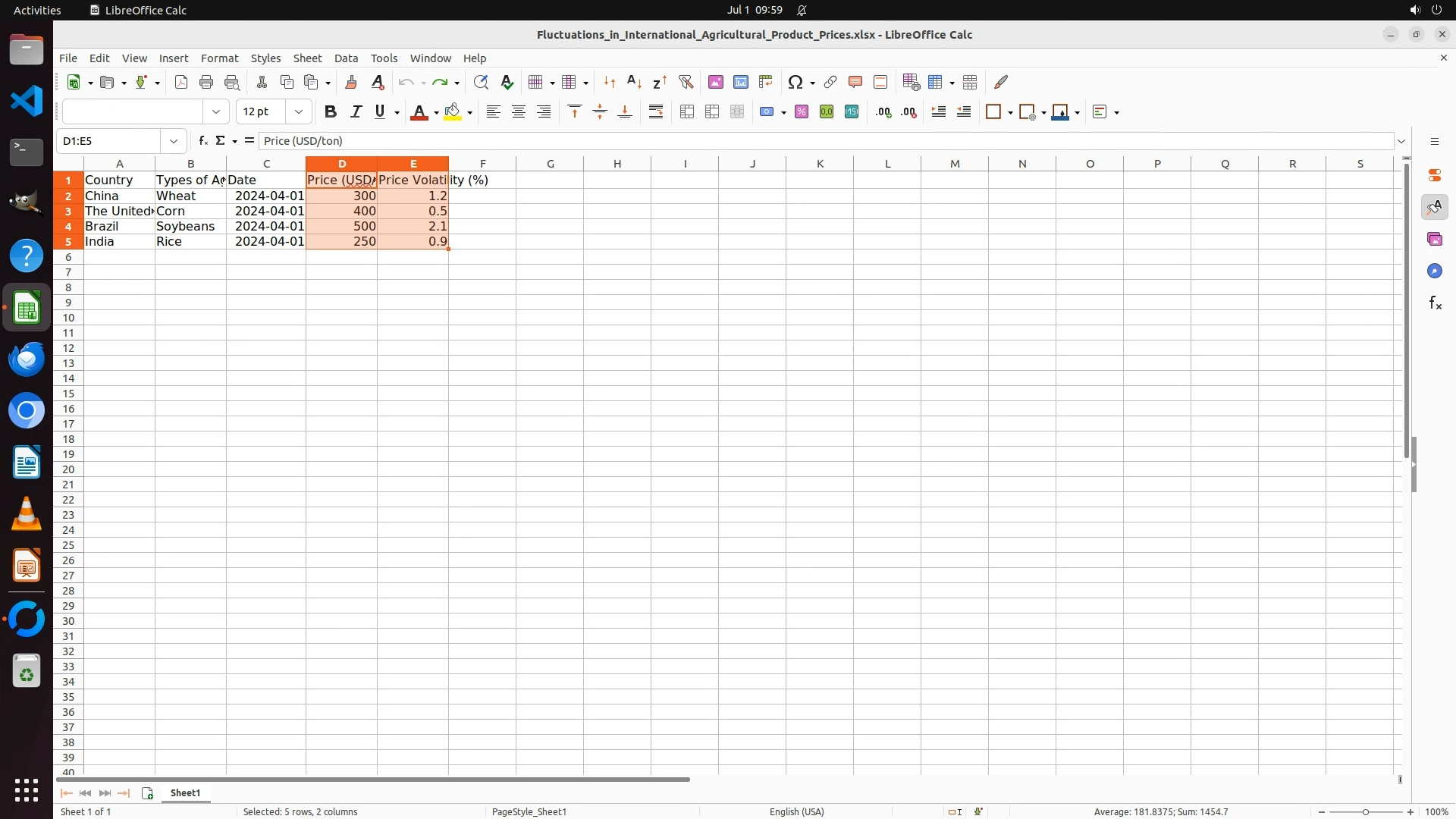The image size is (1456, 819).
Task: Open the Function Wizard next to the Name Box
Action: pos(202,141)
